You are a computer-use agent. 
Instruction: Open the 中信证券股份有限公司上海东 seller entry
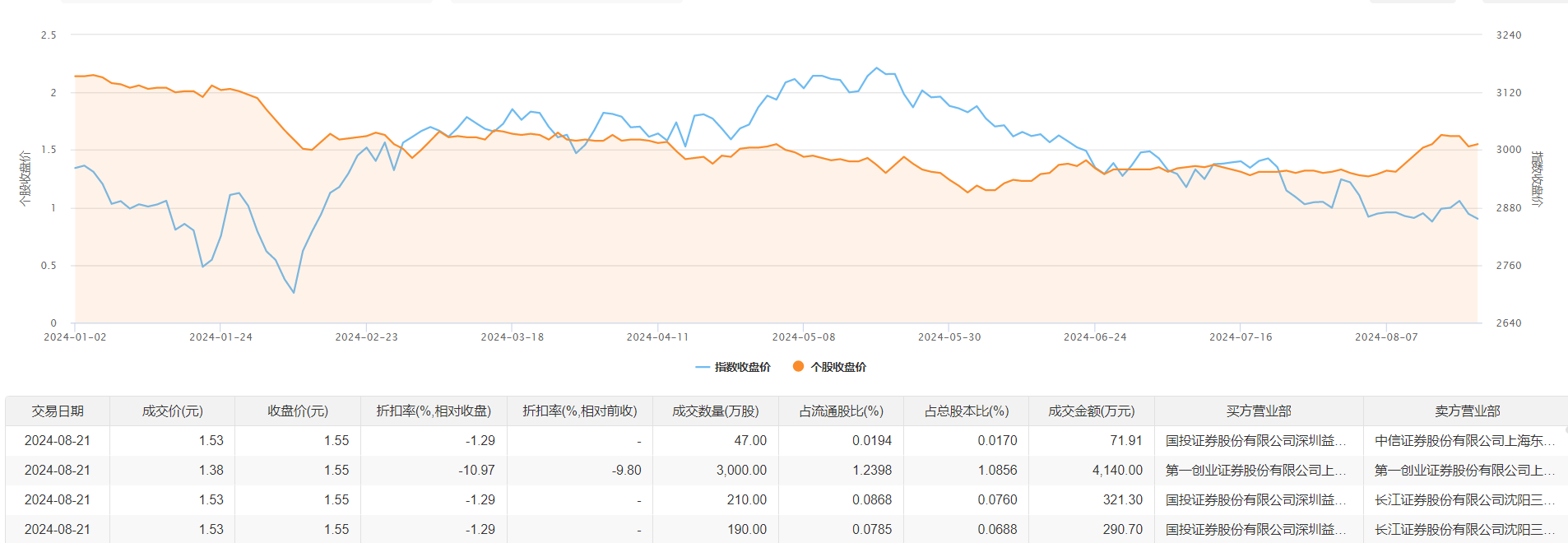pyautogui.click(x=1464, y=441)
